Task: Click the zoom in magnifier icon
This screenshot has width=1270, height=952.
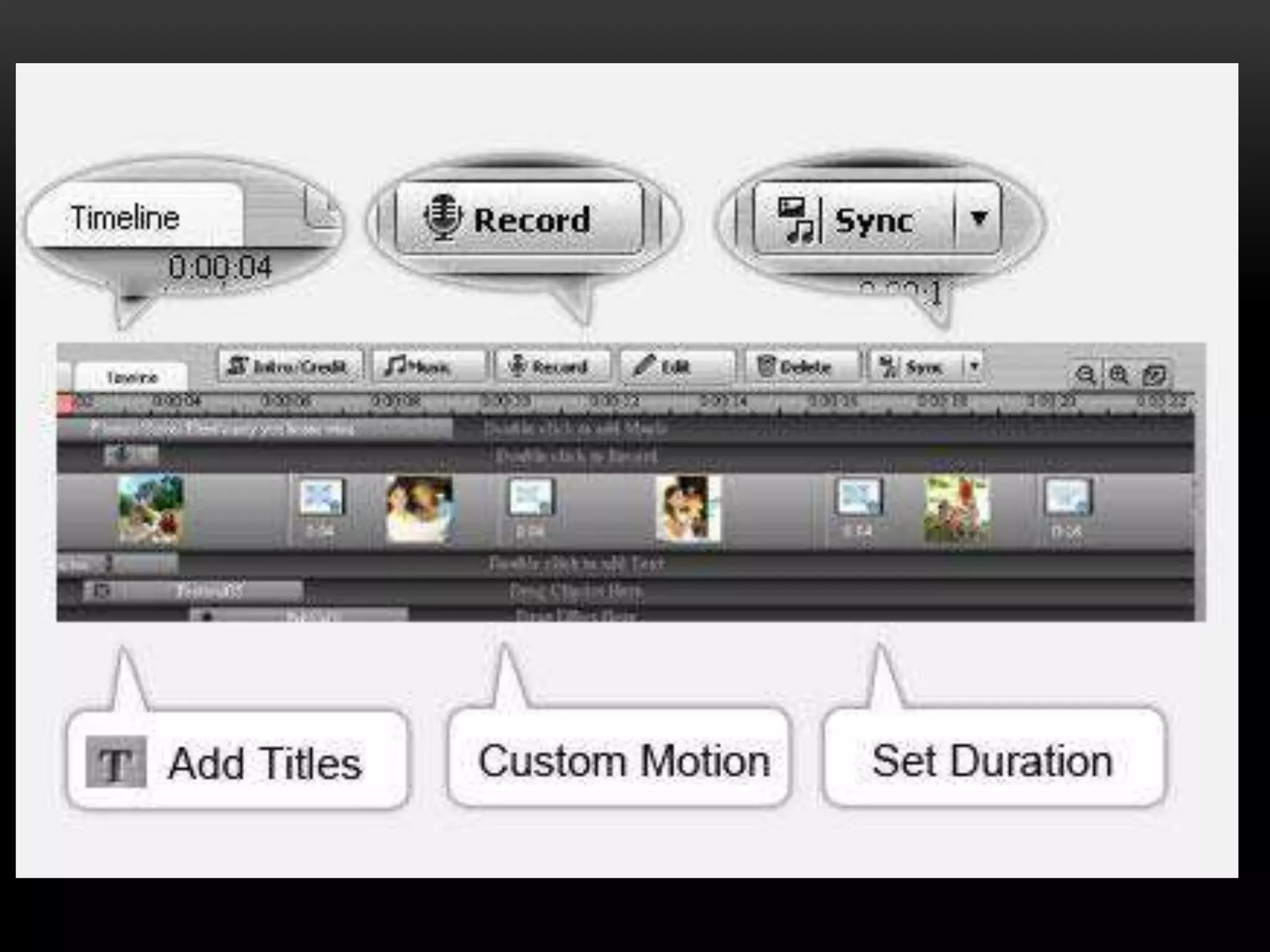Action: tap(1119, 374)
